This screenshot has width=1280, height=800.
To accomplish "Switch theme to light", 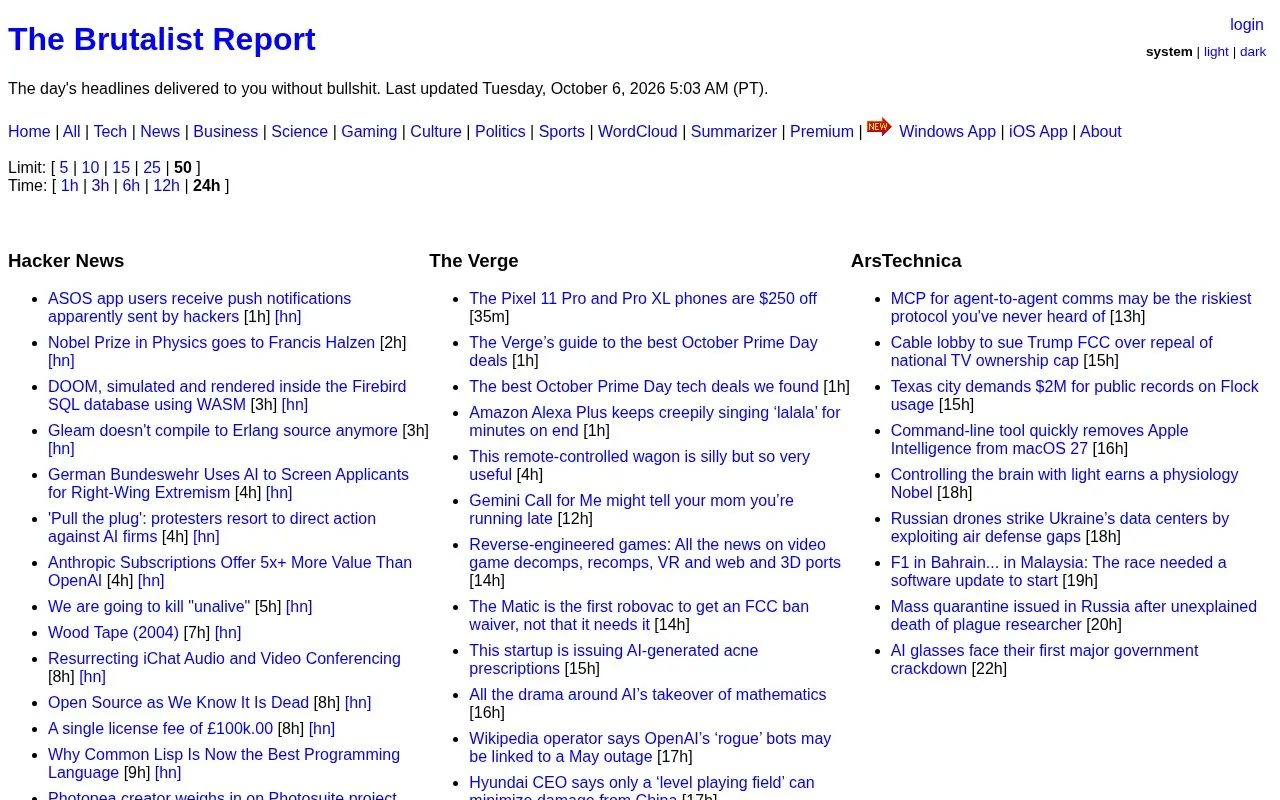I will tap(1216, 52).
